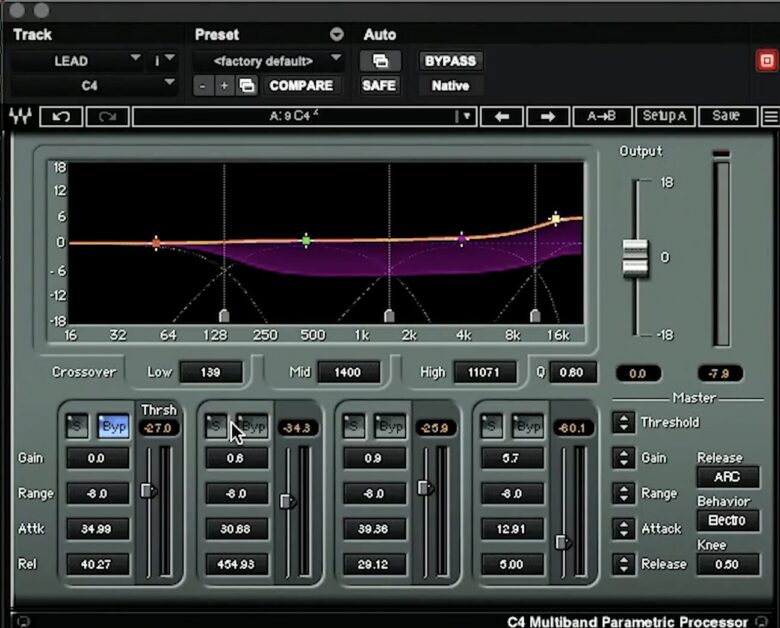780x628 pixels.
Task: Open the C4 plugin selector dropdown
Action: pos(95,86)
